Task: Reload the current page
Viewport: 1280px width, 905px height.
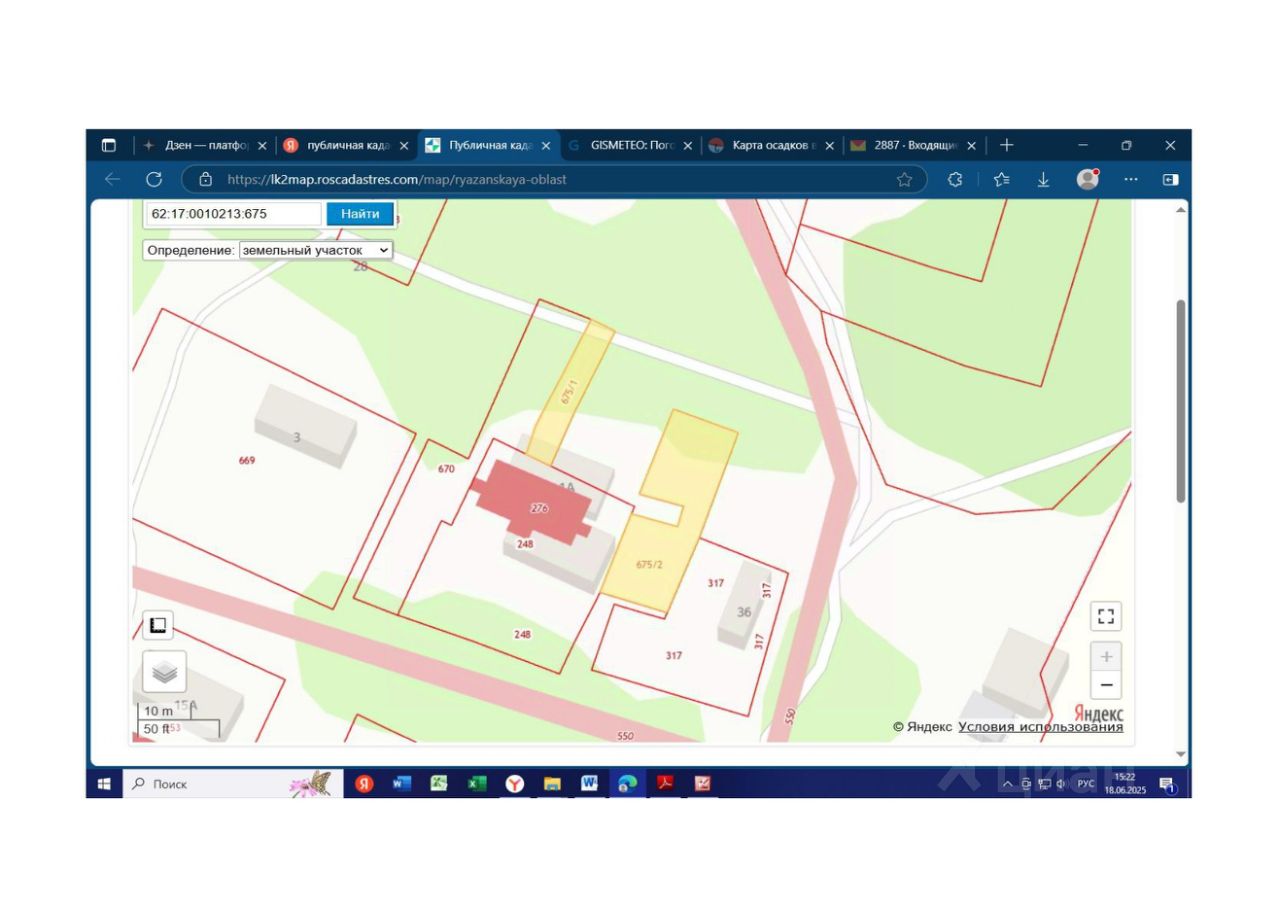Action: tap(154, 179)
